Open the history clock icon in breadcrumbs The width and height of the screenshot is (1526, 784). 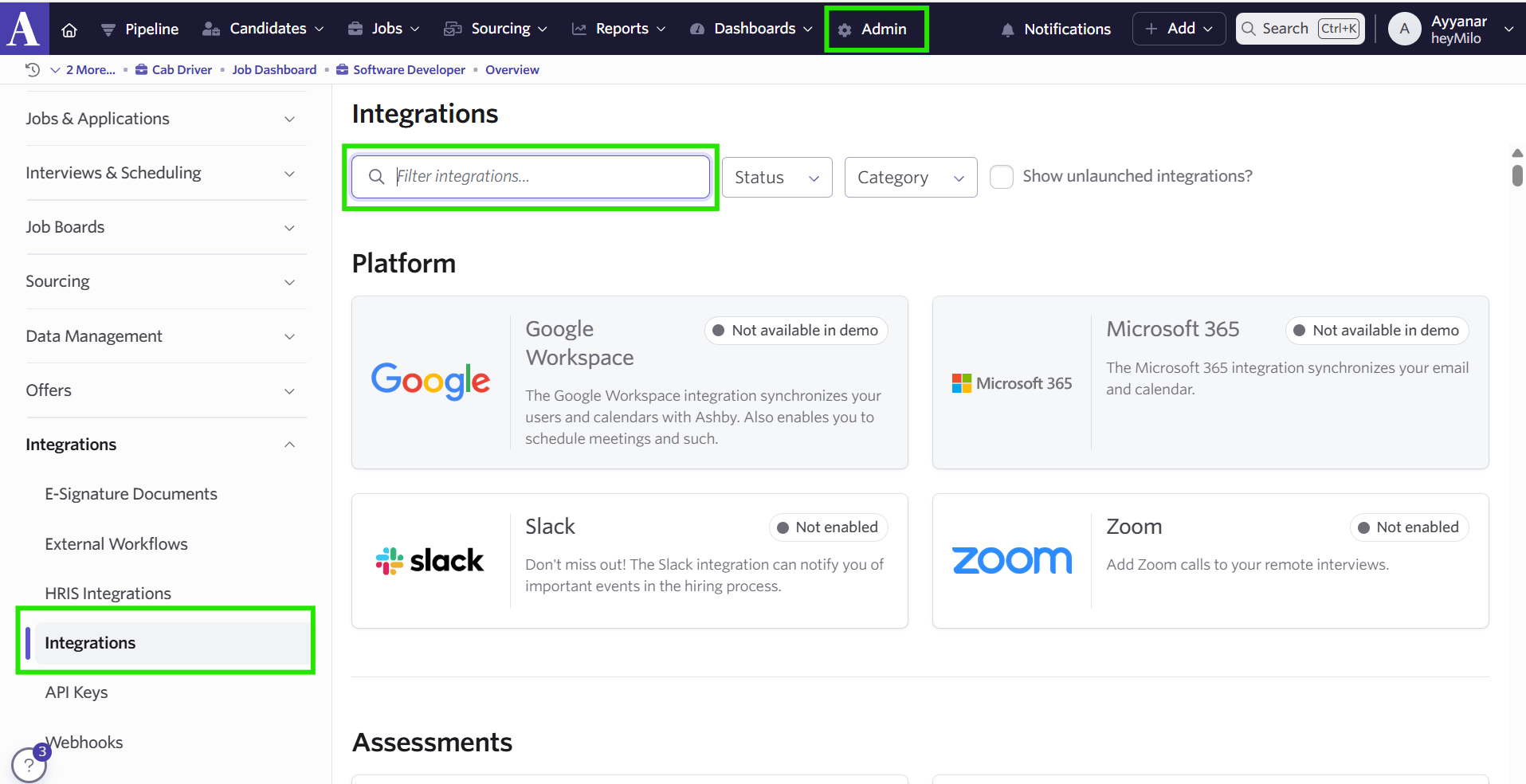pos(33,69)
